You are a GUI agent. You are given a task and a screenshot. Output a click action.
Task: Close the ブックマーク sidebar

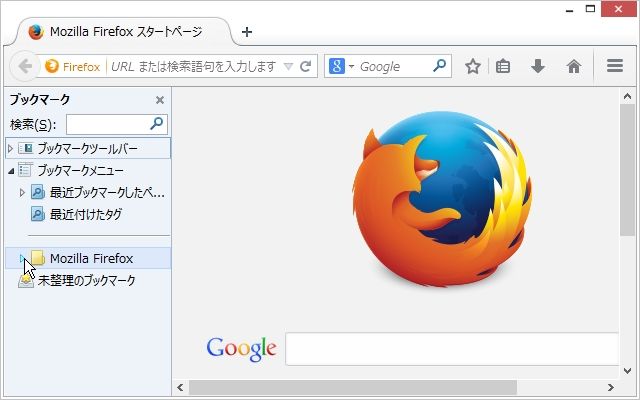[x=160, y=100]
